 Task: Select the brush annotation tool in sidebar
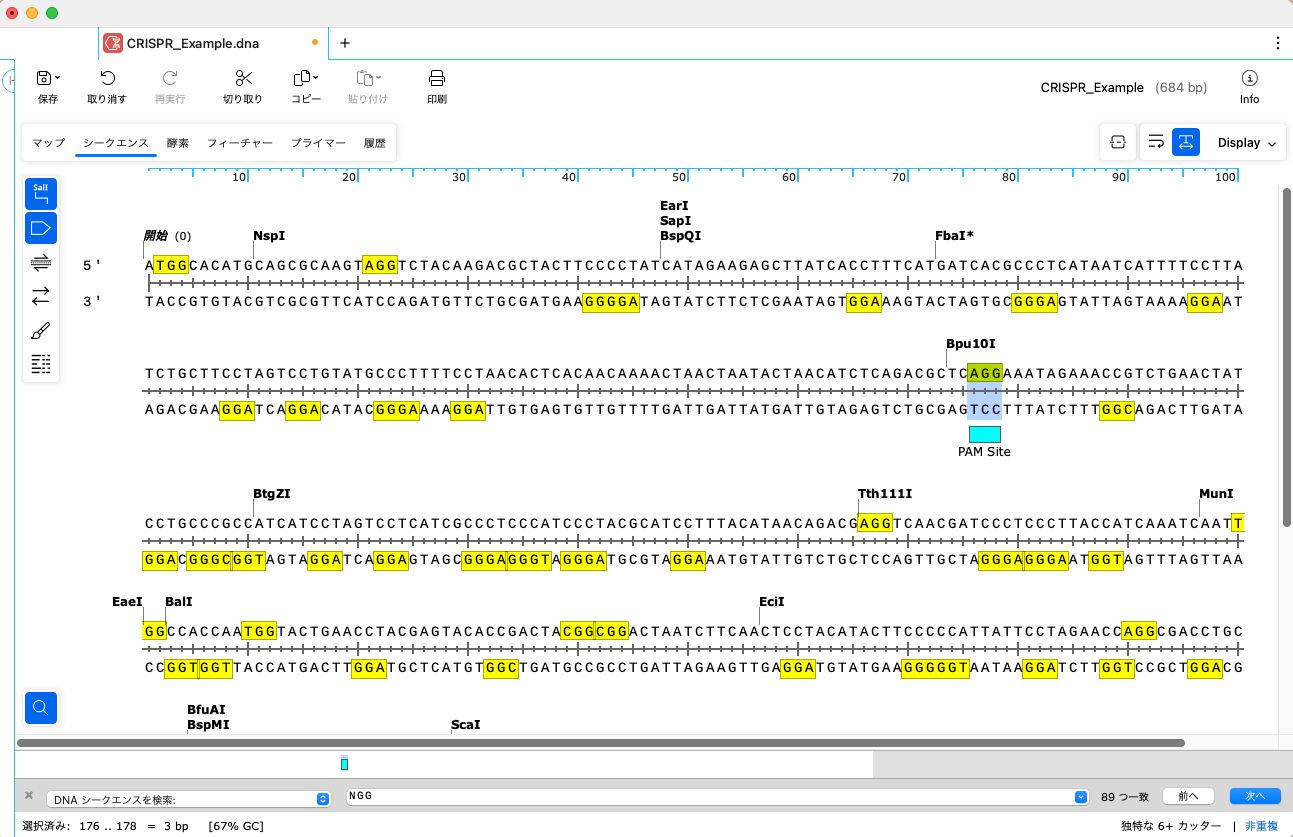[x=41, y=330]
